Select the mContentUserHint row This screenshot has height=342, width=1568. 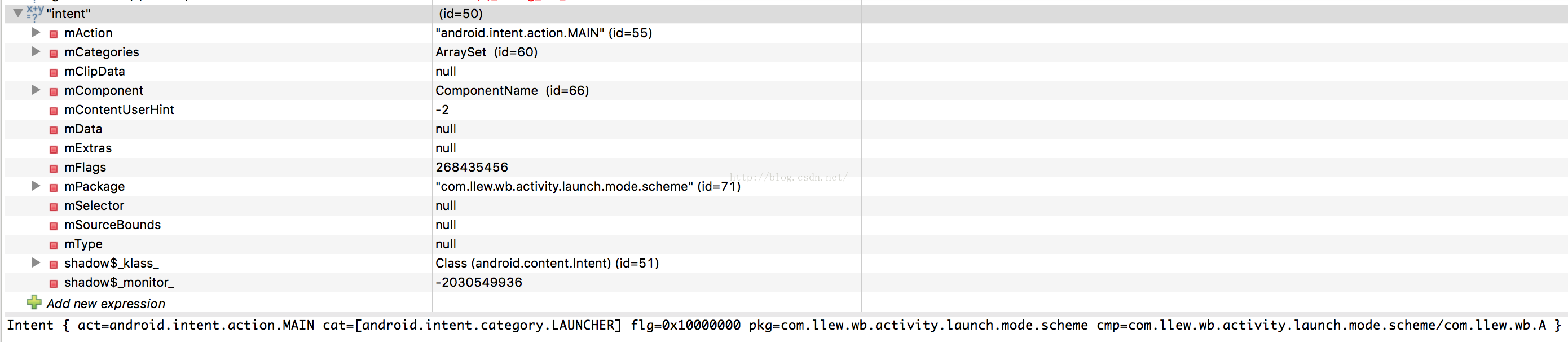120,109
